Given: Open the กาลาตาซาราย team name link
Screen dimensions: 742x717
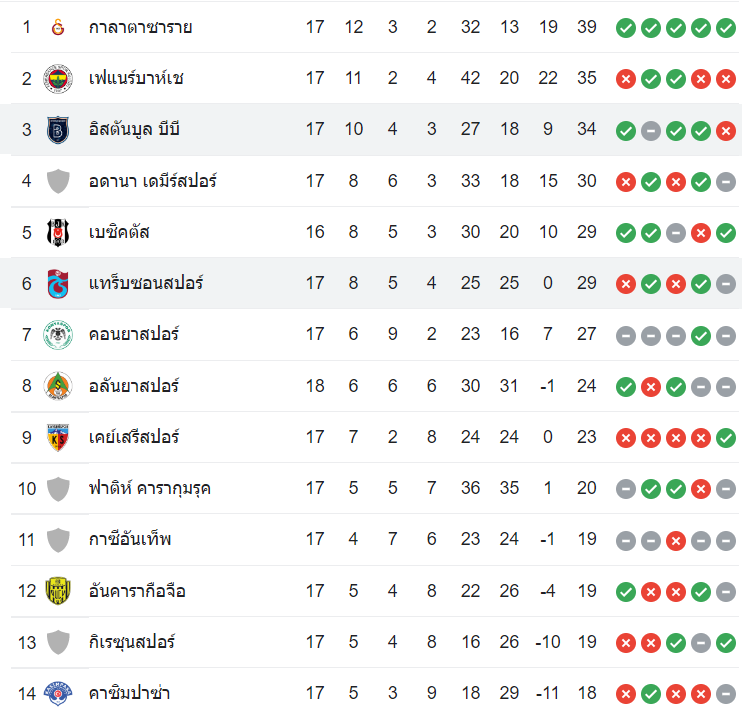Looking at the screenshot, I should click(140, 27).
